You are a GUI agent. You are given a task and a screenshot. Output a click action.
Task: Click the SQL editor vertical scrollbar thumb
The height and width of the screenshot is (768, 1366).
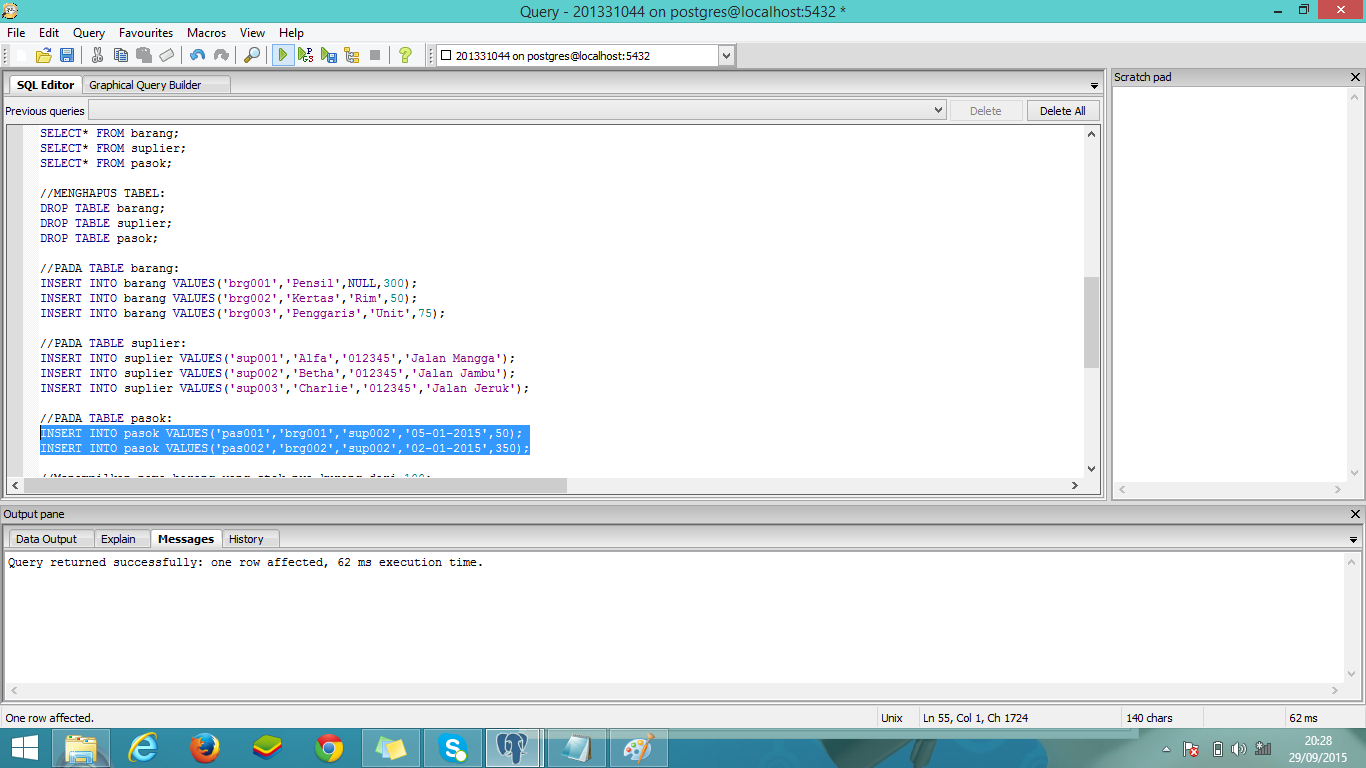tap(1091, 323)
